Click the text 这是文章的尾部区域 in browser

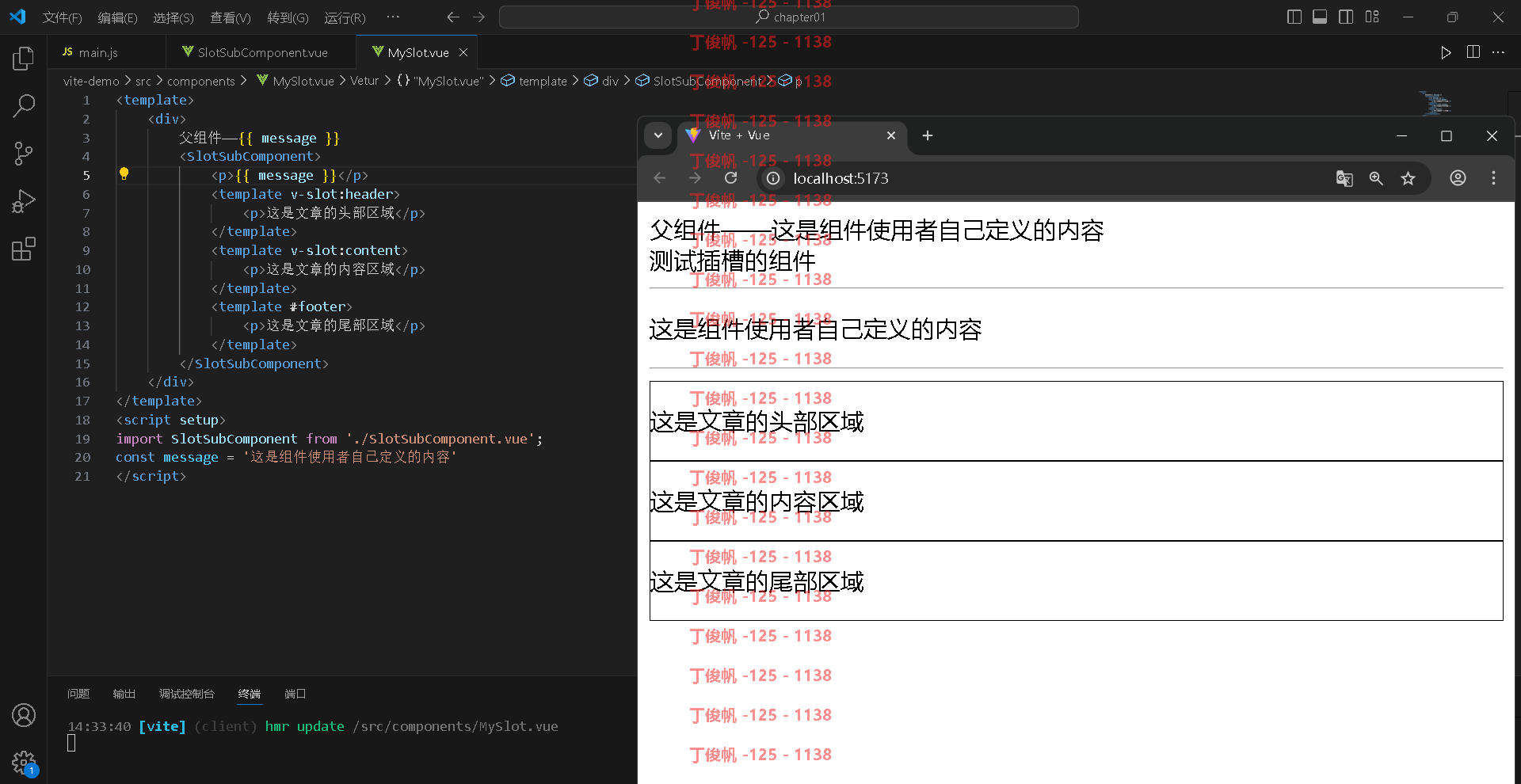[757, 582]
